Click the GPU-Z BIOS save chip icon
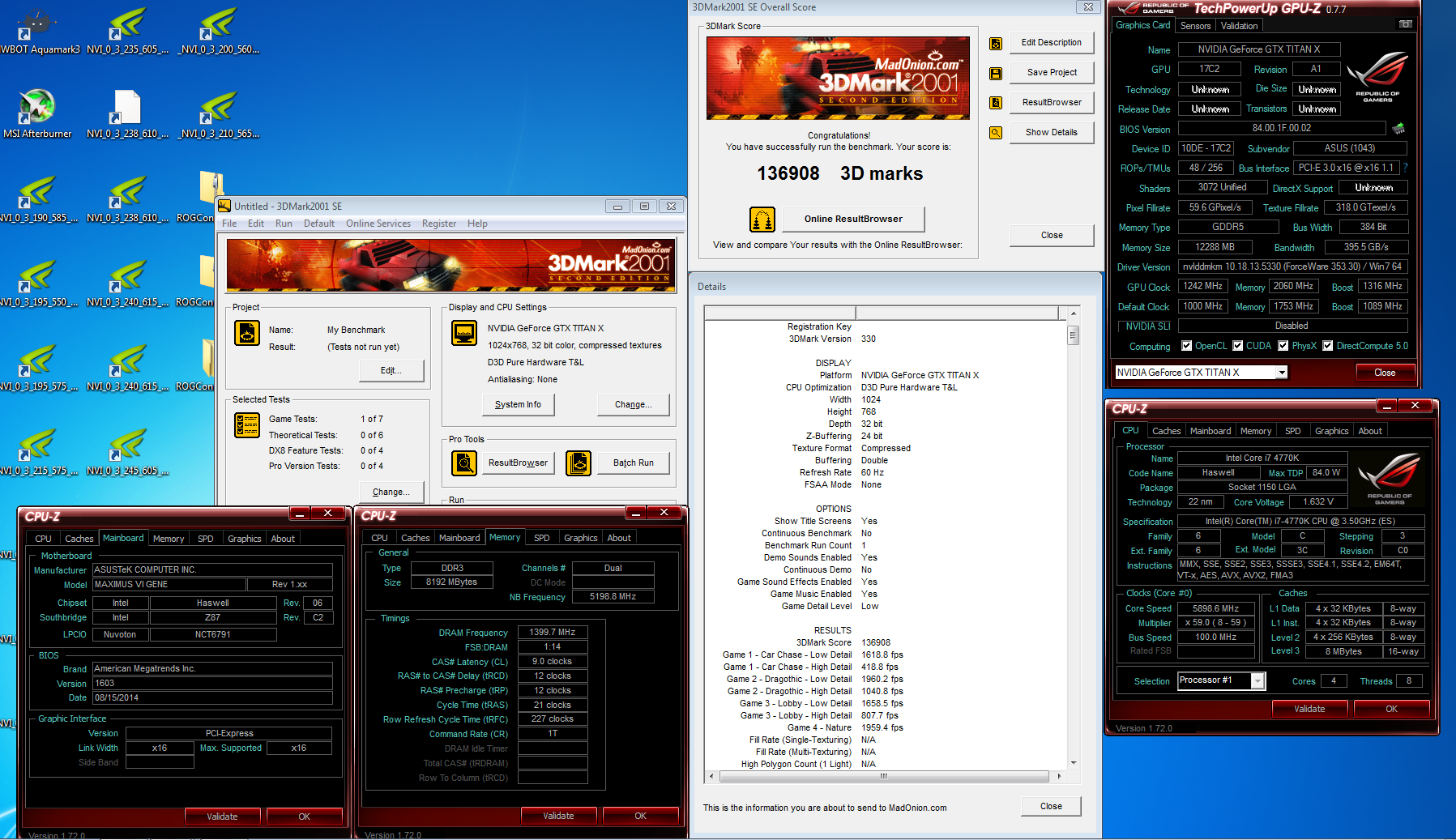Viewport: 1456px width, 840px height. [1398, 128]
